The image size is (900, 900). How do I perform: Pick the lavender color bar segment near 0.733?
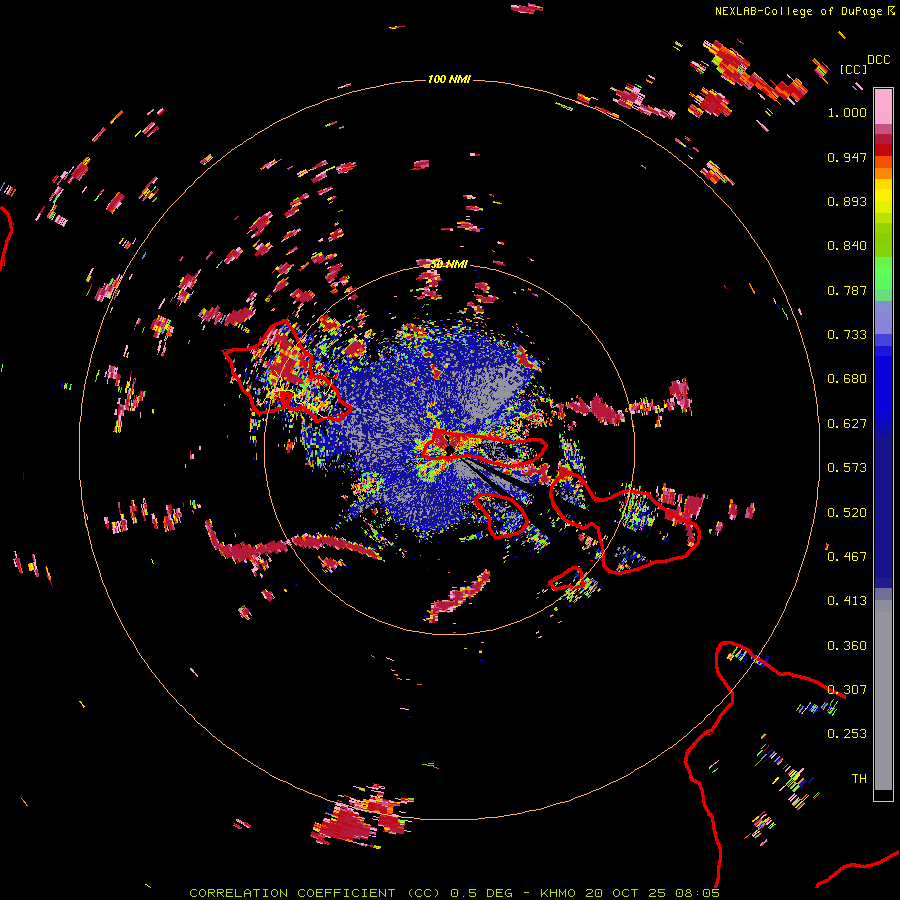coord(883,318)
